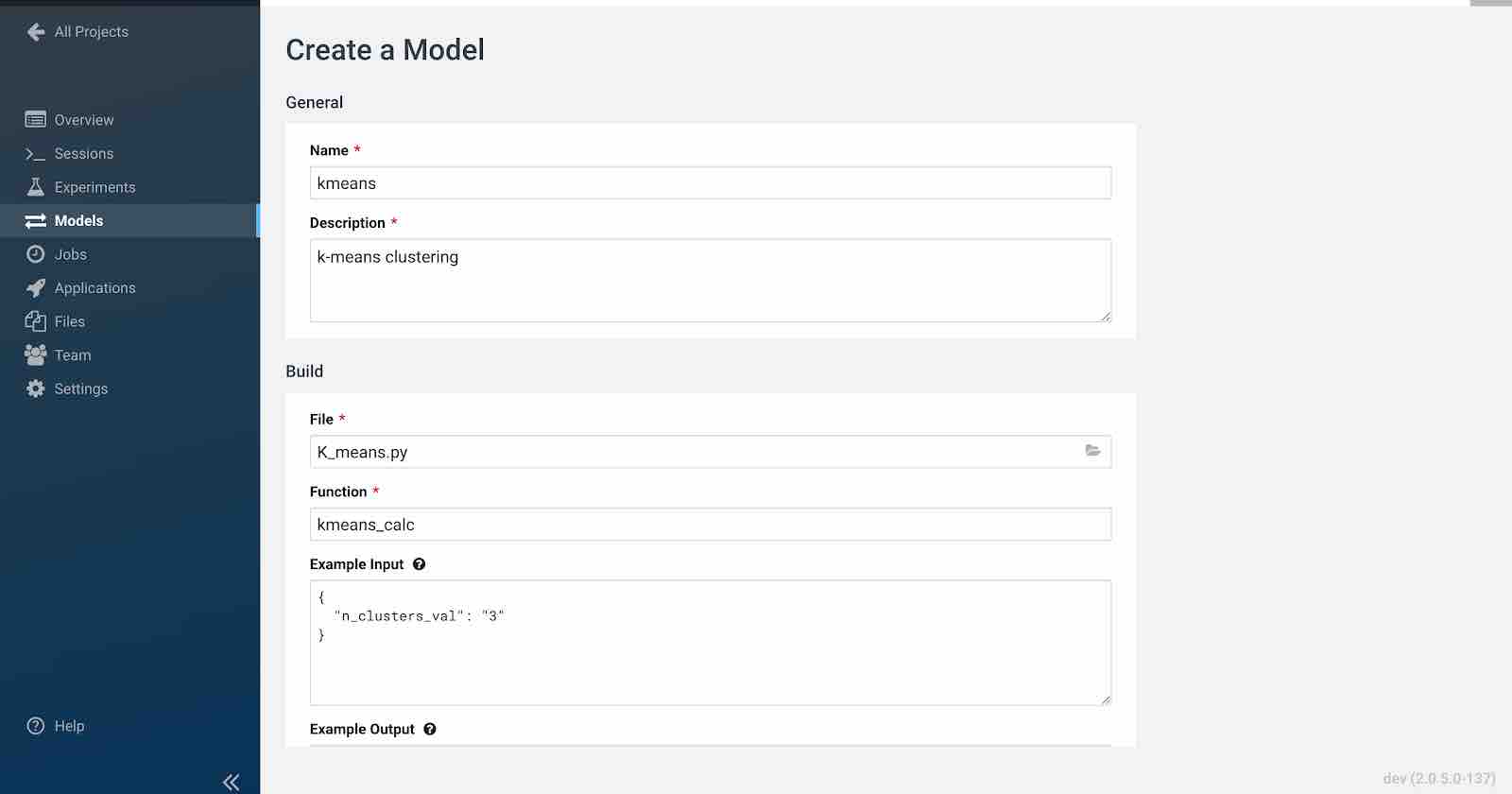Image resolution: width=1512 pixels, height=794 pixels.
Task: Open the Applications rocket icon
Action: (x=36, y=288)
